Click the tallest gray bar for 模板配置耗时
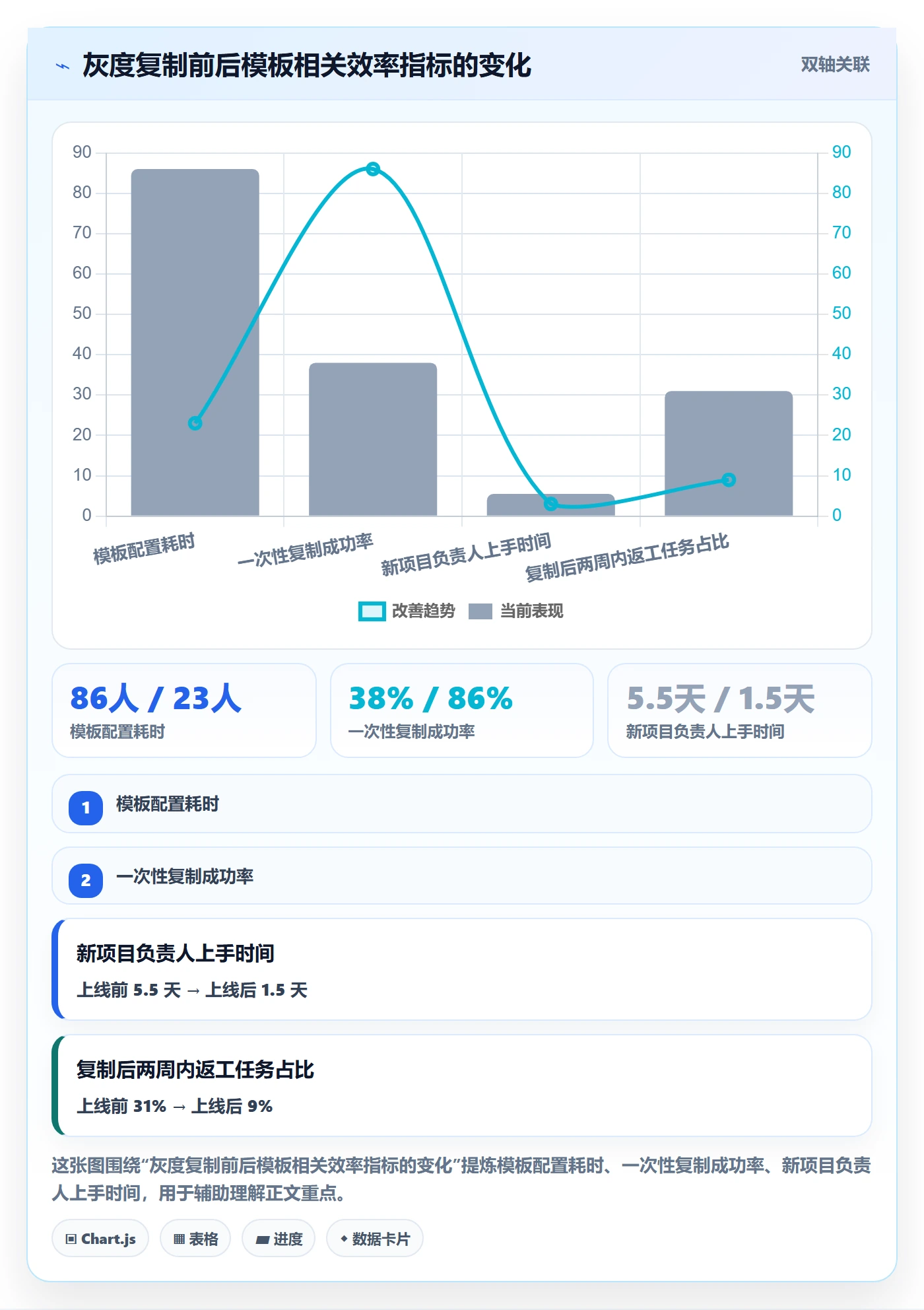924x1310 pixels. point(195,342)
